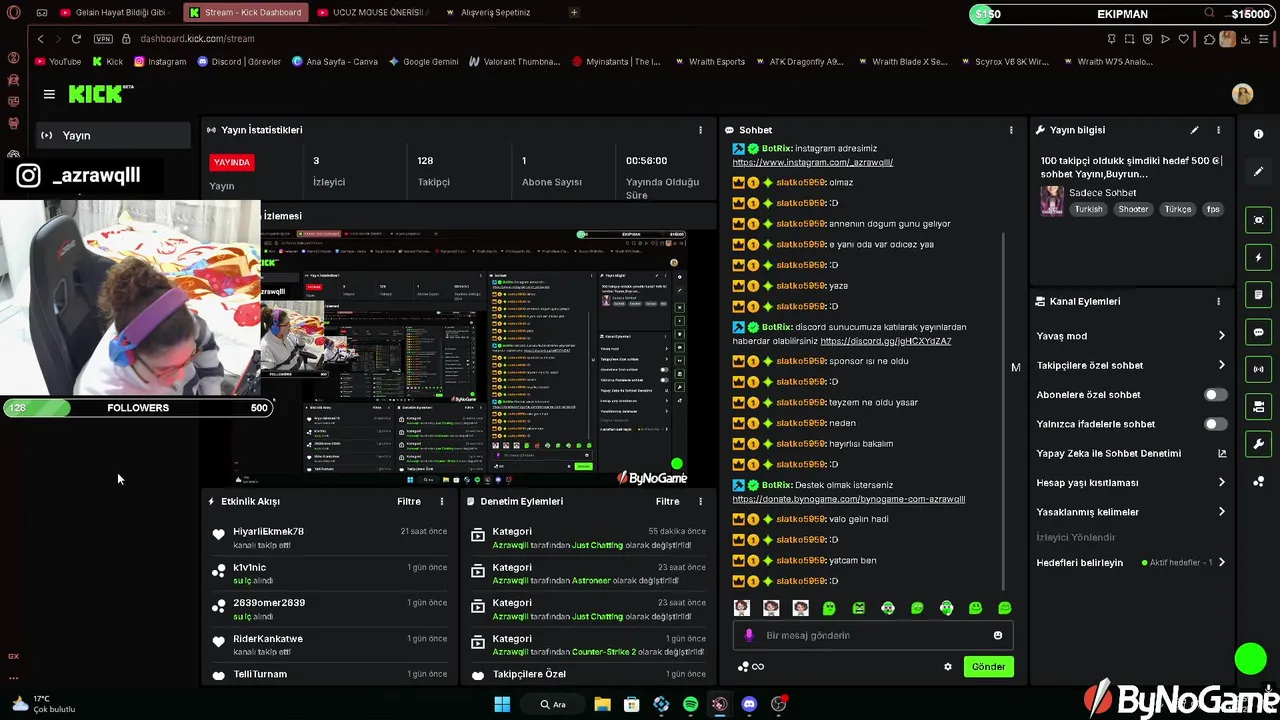
Task: Click the Gönder send button
Action: (x=988, y=667)
